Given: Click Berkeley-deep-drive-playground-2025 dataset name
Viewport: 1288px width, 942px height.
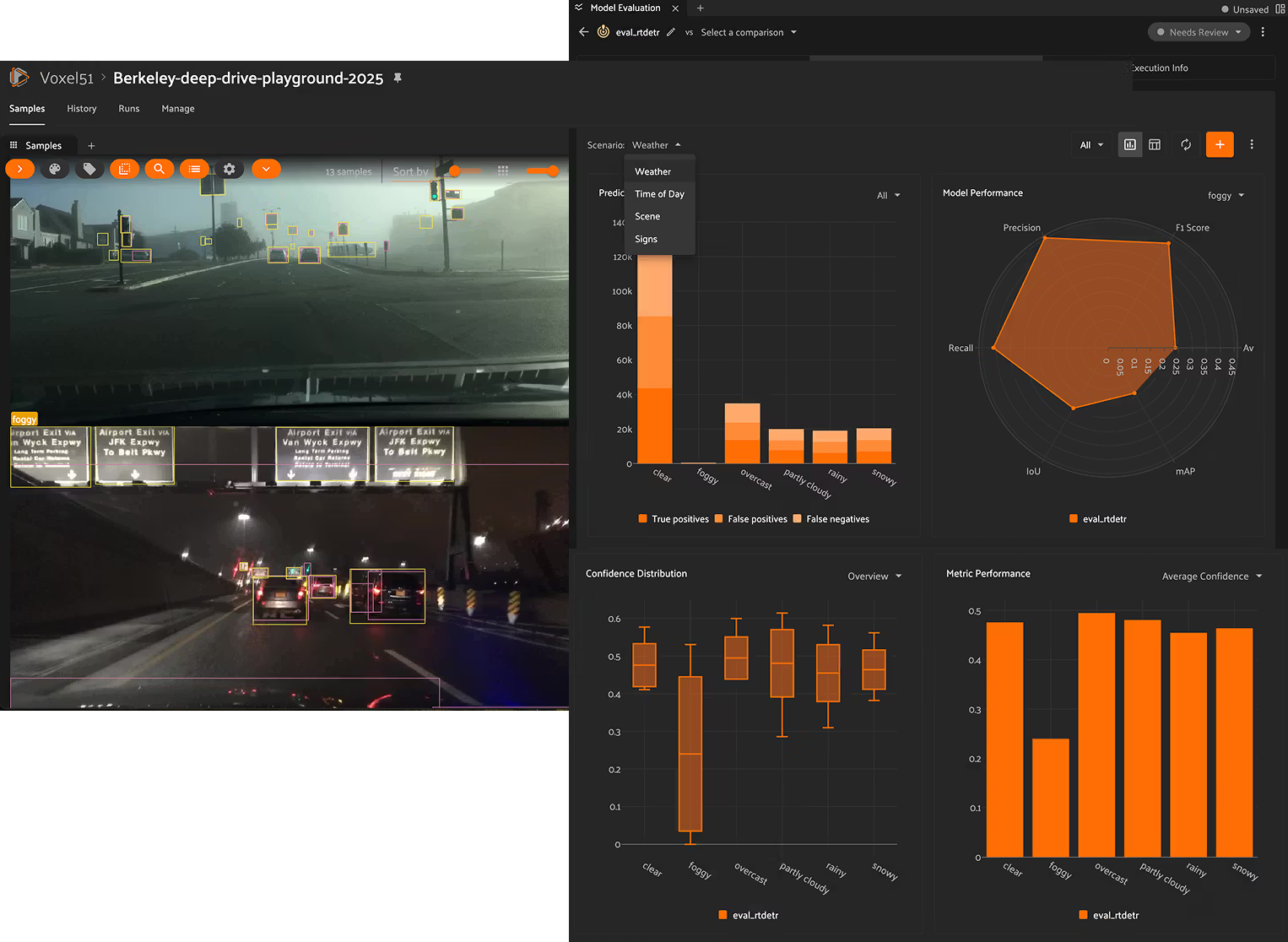Looking at the screenshot, I should 248,78.
